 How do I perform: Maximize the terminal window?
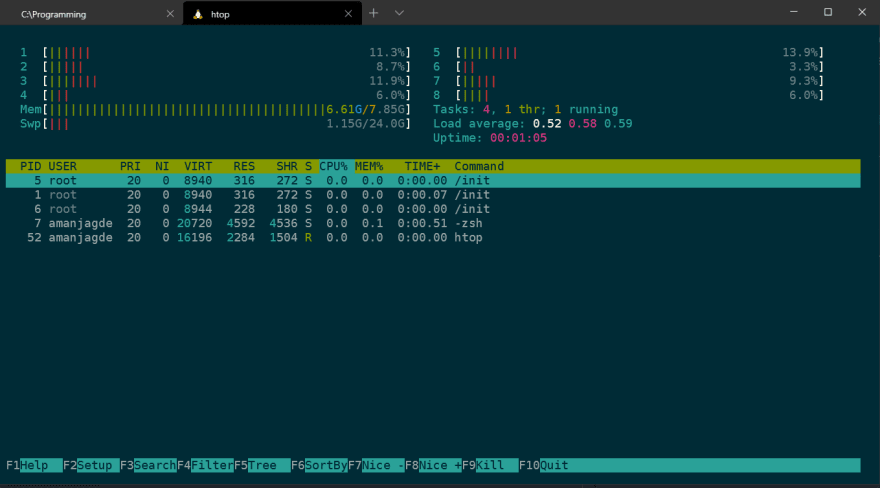(828, 12)
